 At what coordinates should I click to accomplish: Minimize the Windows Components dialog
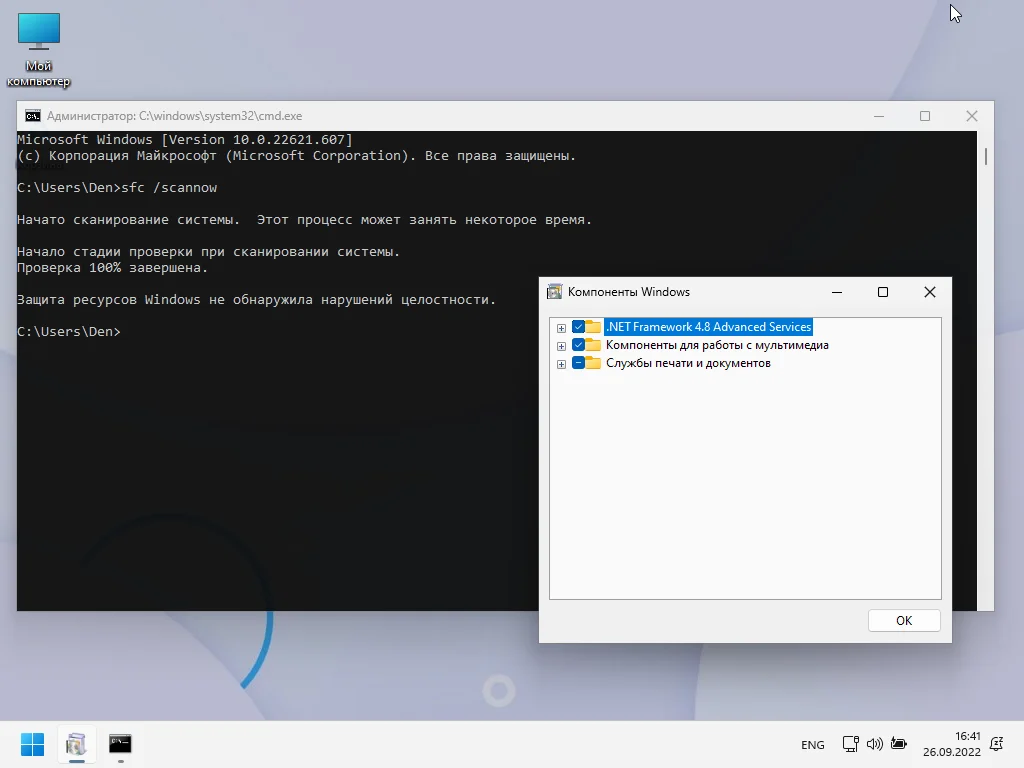pyautogui.click(x=837, y=292)
